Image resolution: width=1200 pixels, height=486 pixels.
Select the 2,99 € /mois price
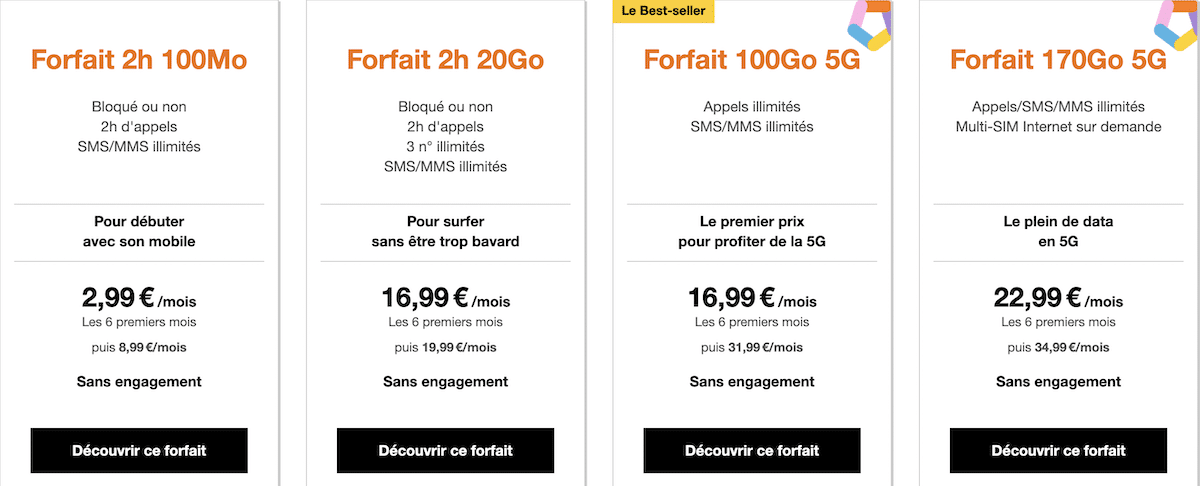coord(139,298)
